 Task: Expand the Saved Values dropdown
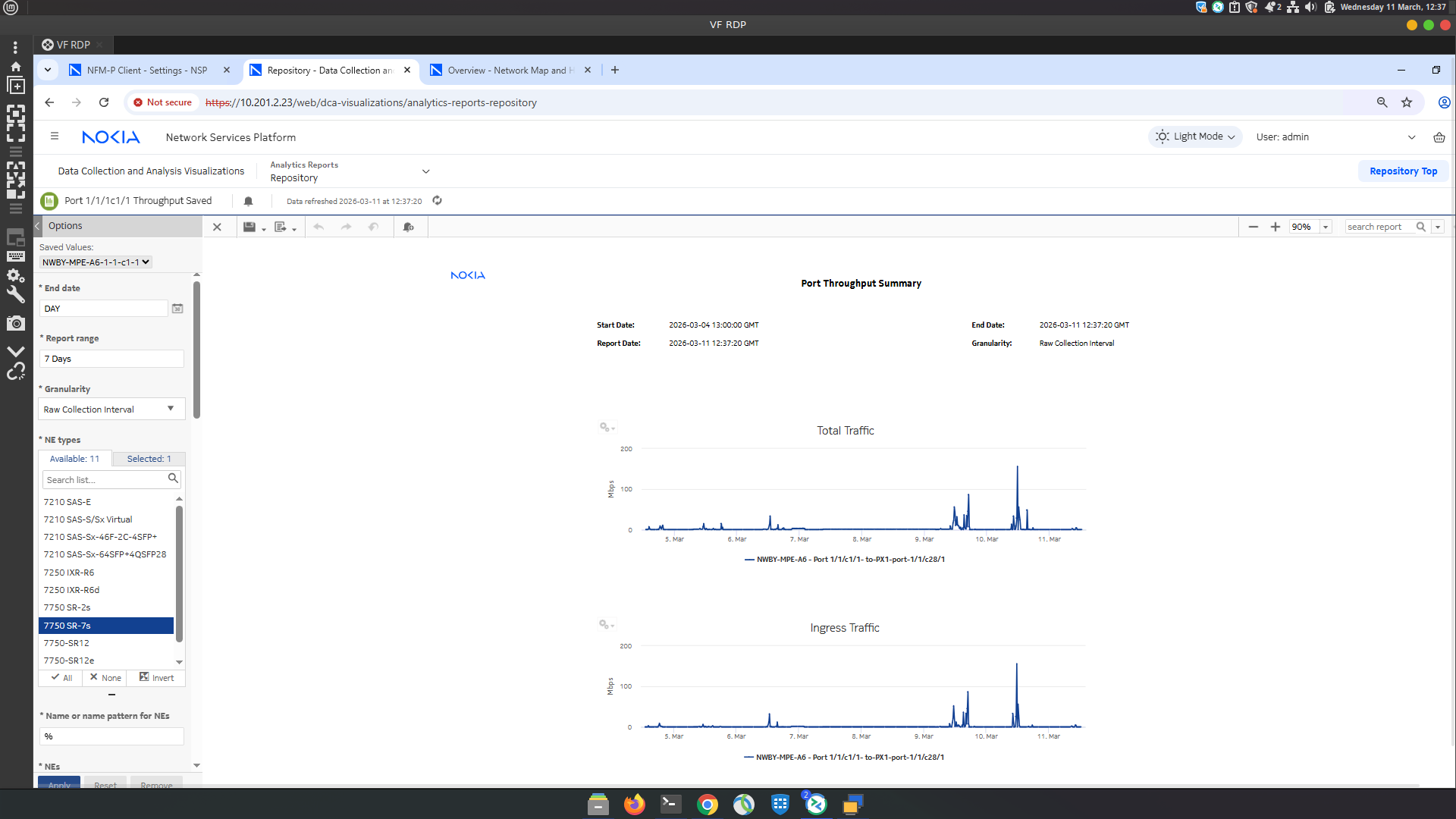pyautogui.click(x=96, y=262)
